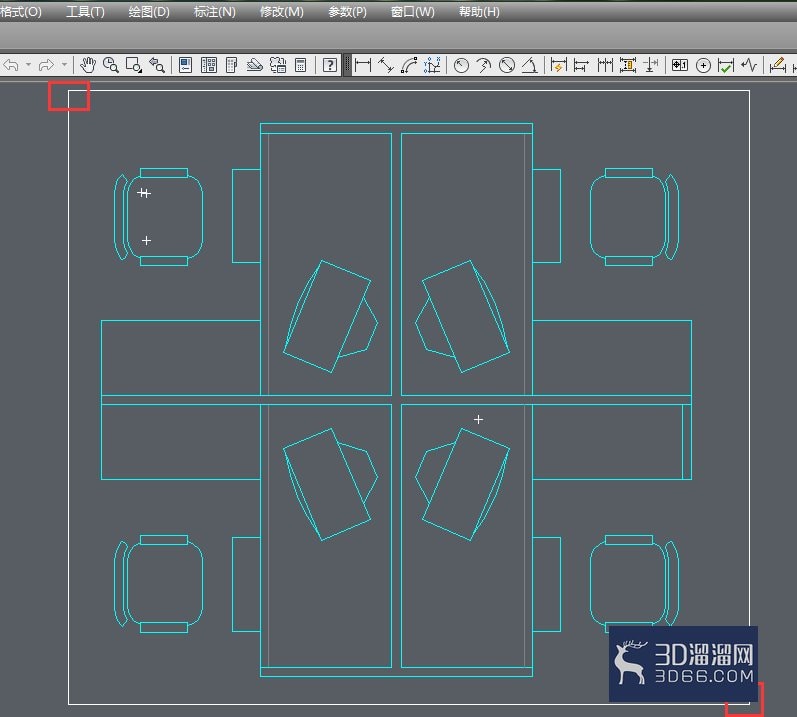Screen dimensions: 797x717
Task: Choose the Zoom Window tool
Action: pos(134,65)
